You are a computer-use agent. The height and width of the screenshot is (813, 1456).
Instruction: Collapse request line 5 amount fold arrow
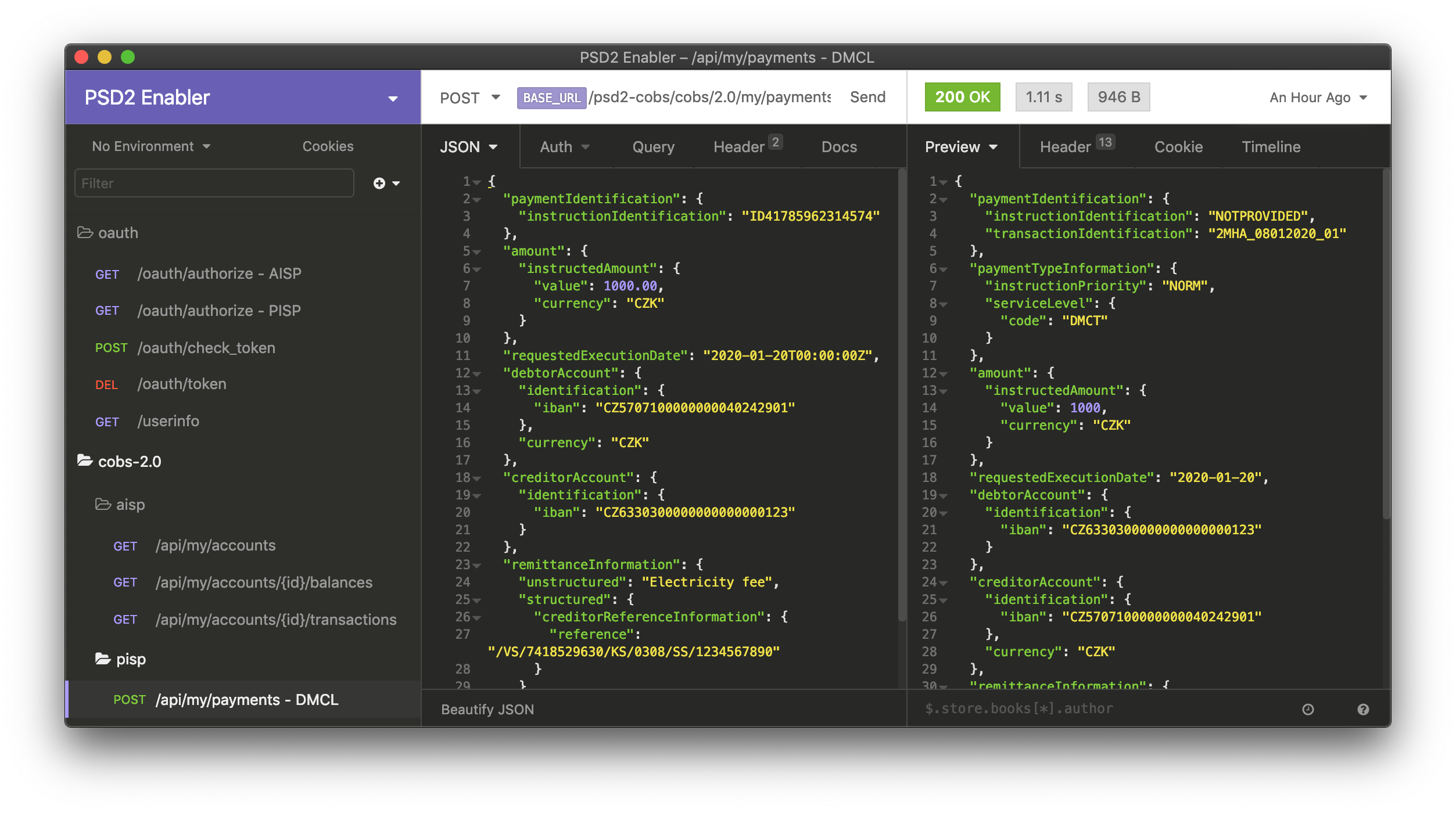477,252
